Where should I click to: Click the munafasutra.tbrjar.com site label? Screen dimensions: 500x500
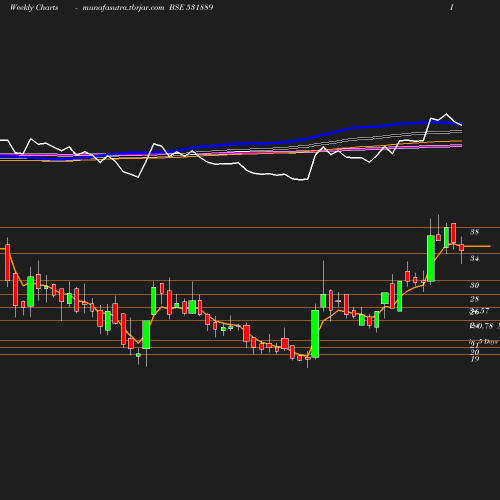tap(123, 7)
